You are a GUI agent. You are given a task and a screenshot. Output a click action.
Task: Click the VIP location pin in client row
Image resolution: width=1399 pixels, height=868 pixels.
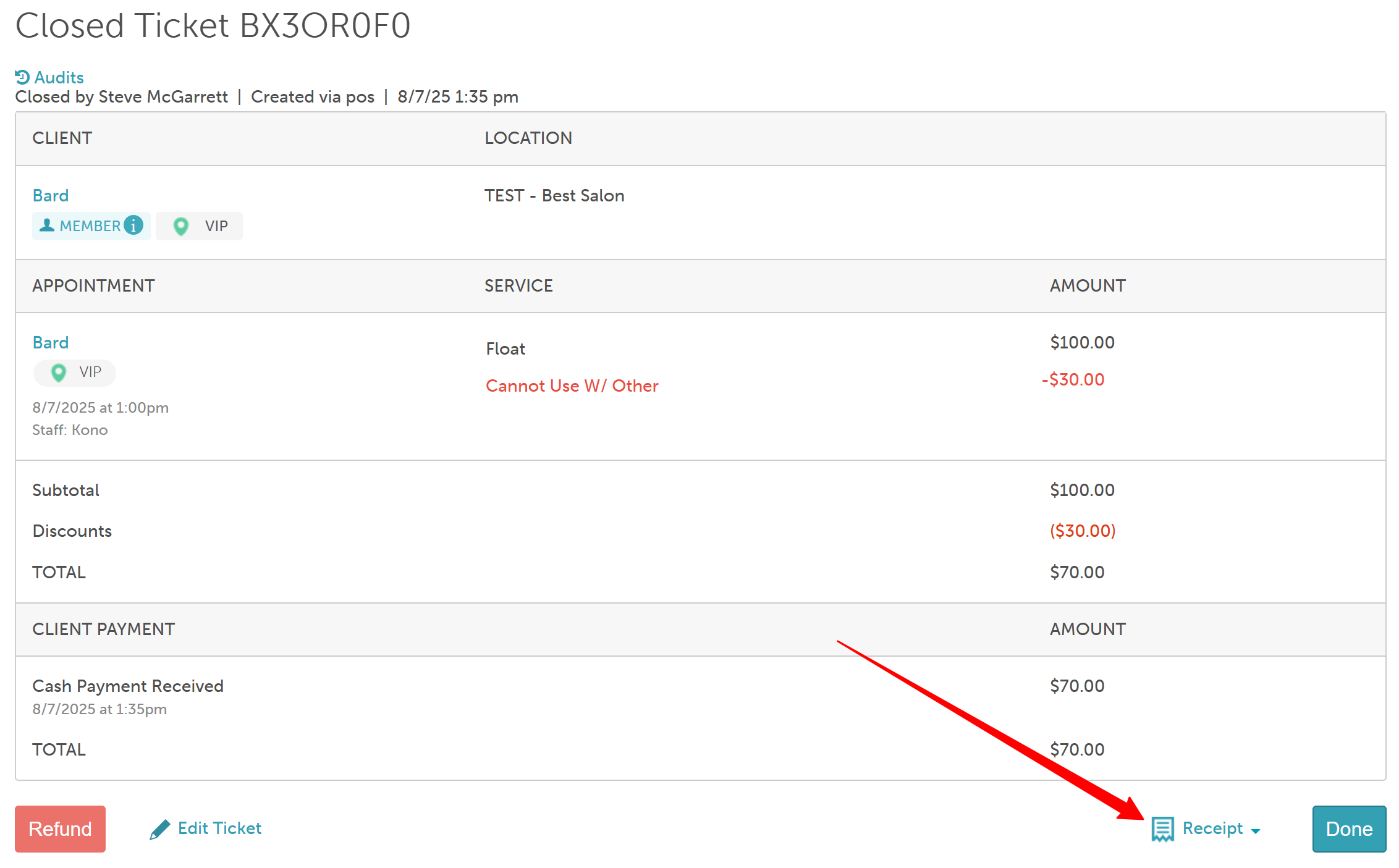(x=181, y=226)
